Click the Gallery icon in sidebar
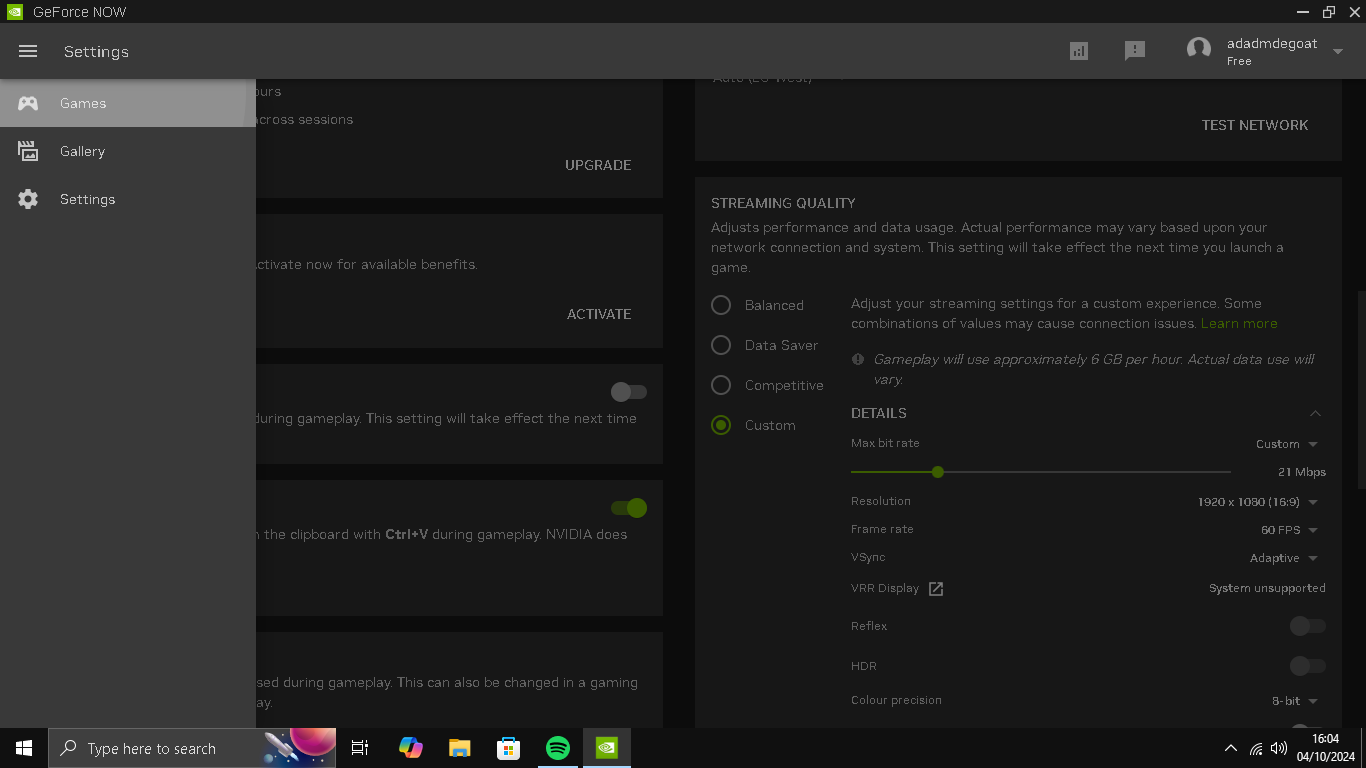 [28, 151]
